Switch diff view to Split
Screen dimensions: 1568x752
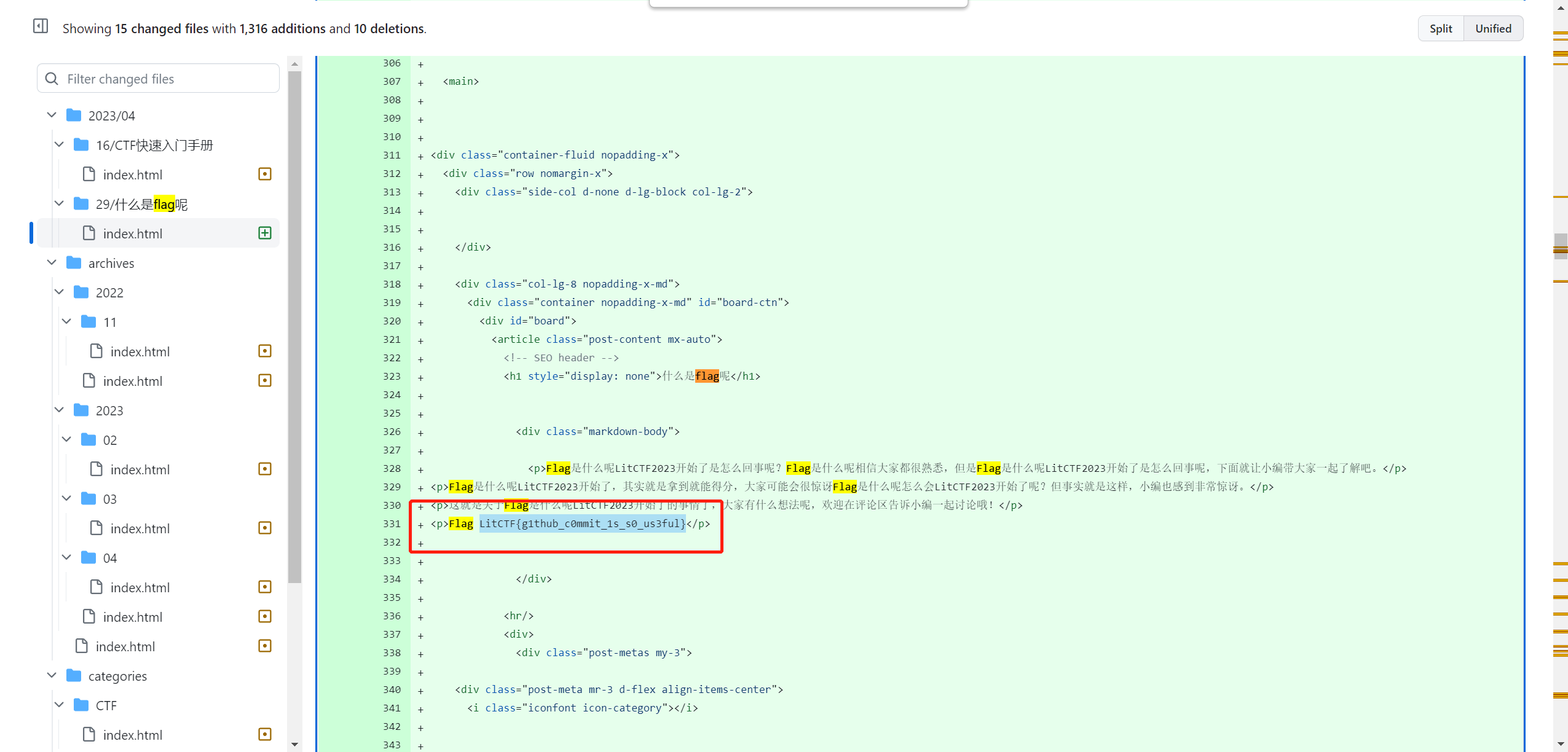(x=1440, y=29)
